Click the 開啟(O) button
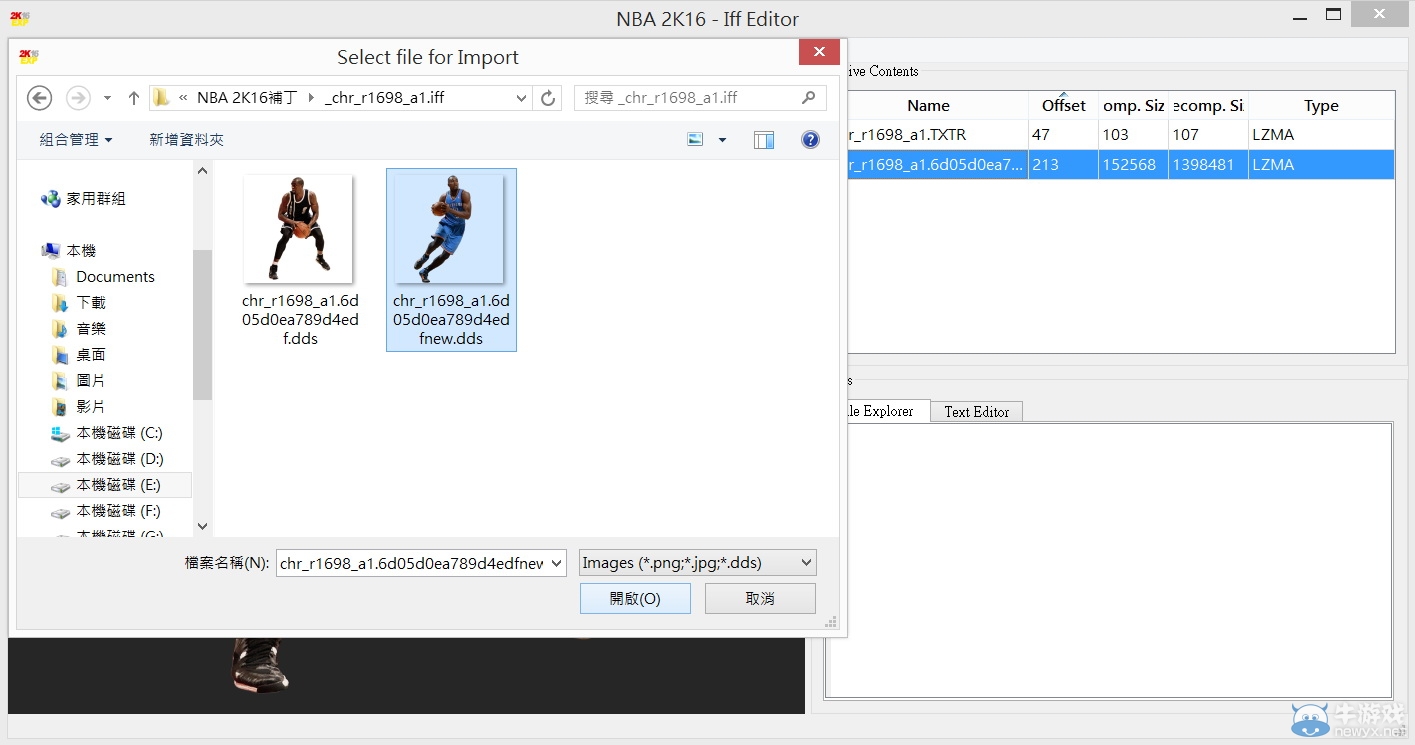Image resolution: width=1415 pixels, height=745 pixels. click(x=635, y=599)
